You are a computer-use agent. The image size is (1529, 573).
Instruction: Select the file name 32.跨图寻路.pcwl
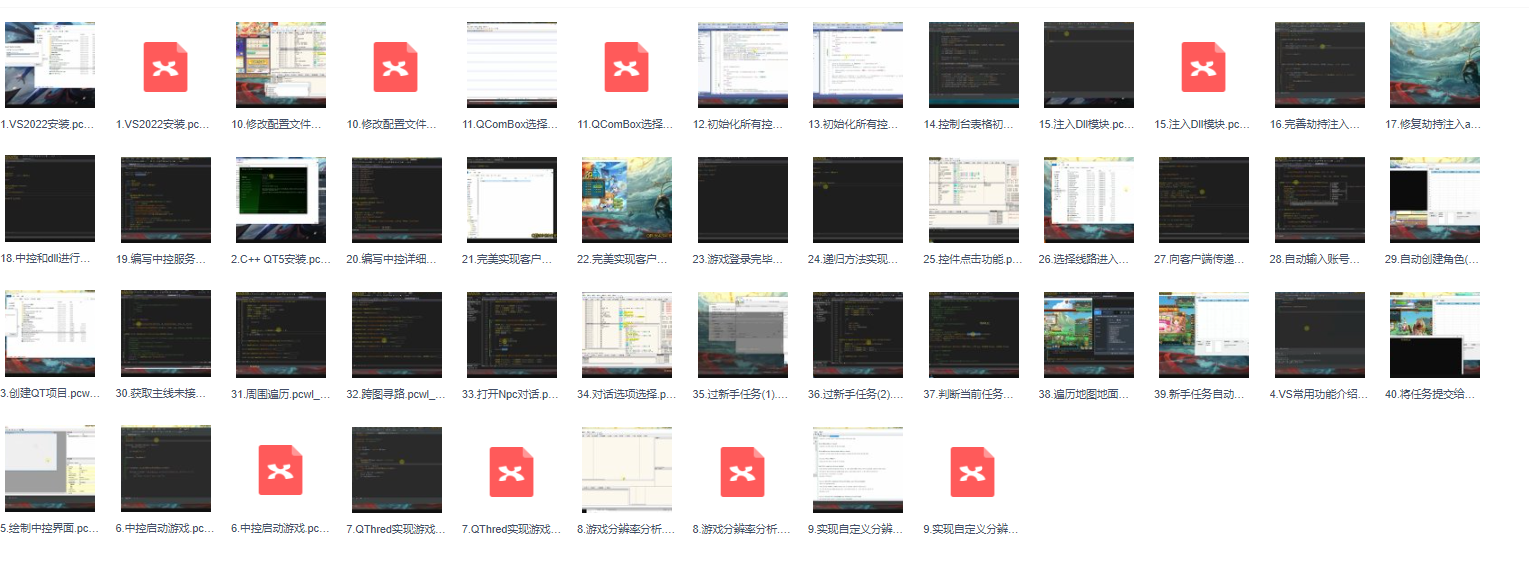click(x=397, y=394)
